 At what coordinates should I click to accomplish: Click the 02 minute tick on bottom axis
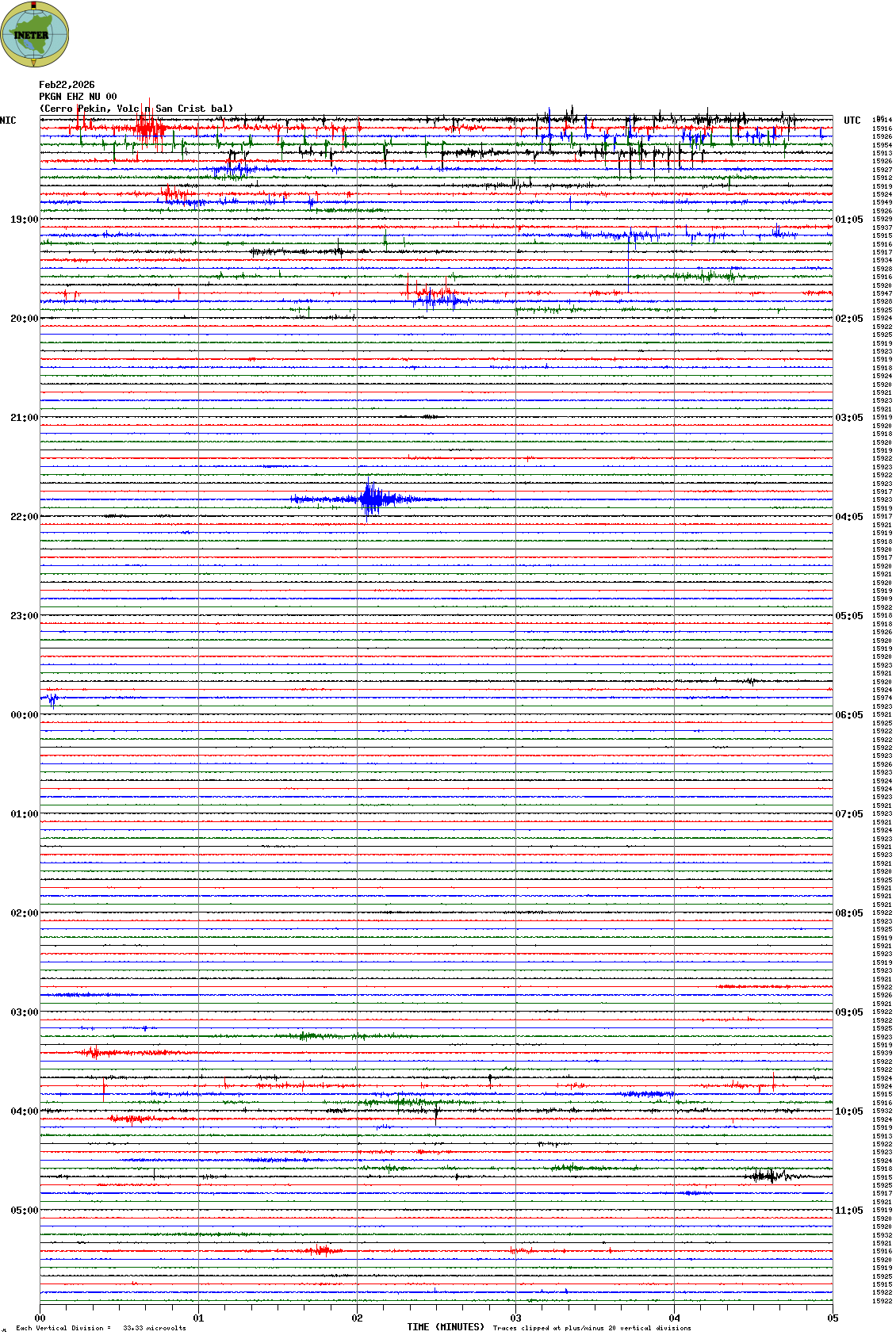click(x=358, y=1318)
